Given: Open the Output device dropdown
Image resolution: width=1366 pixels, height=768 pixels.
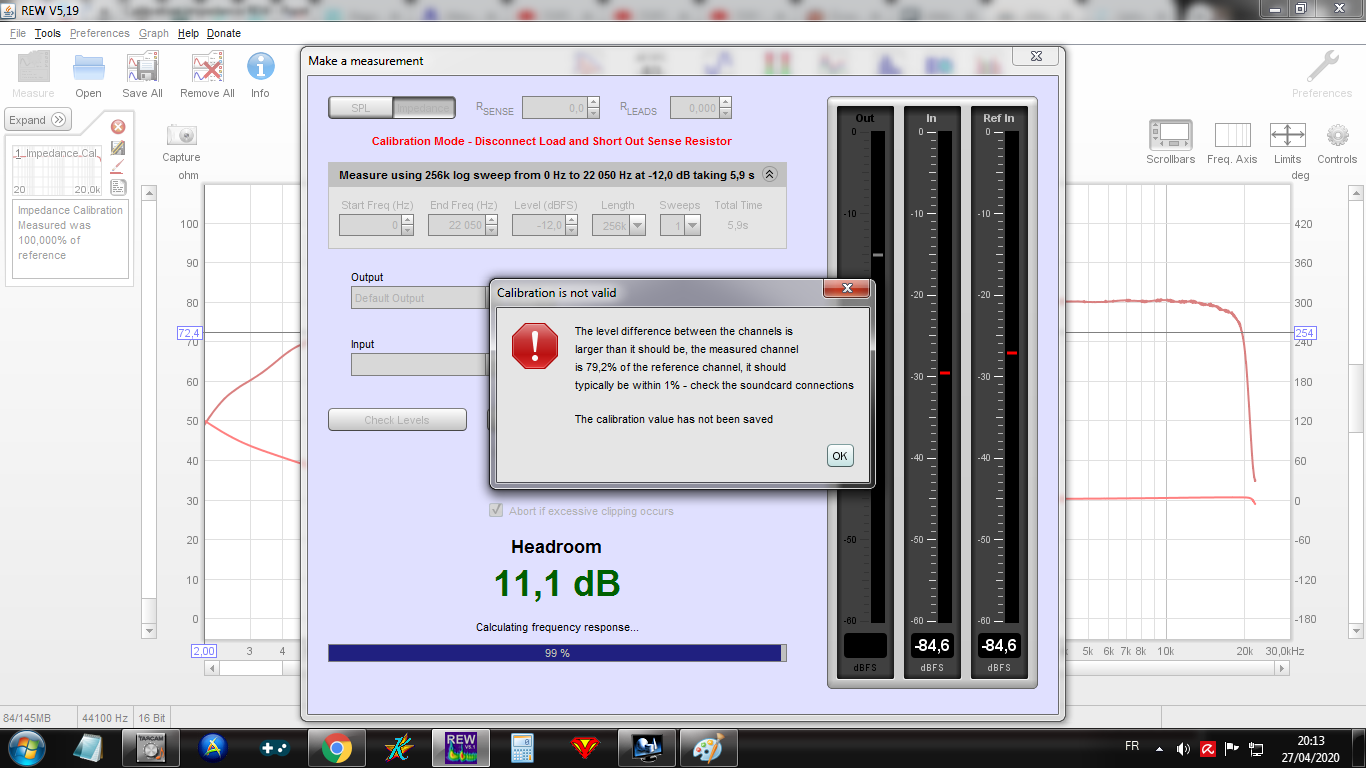Looking at the screenshot, I should (419, 298).
